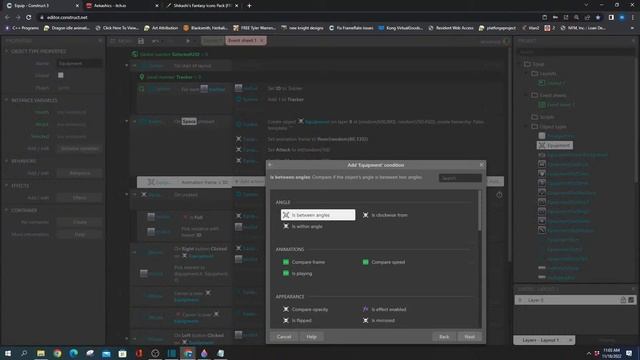640x360 pixels.
Task: Collapse the 'On created' event
Action: (127, 195)
